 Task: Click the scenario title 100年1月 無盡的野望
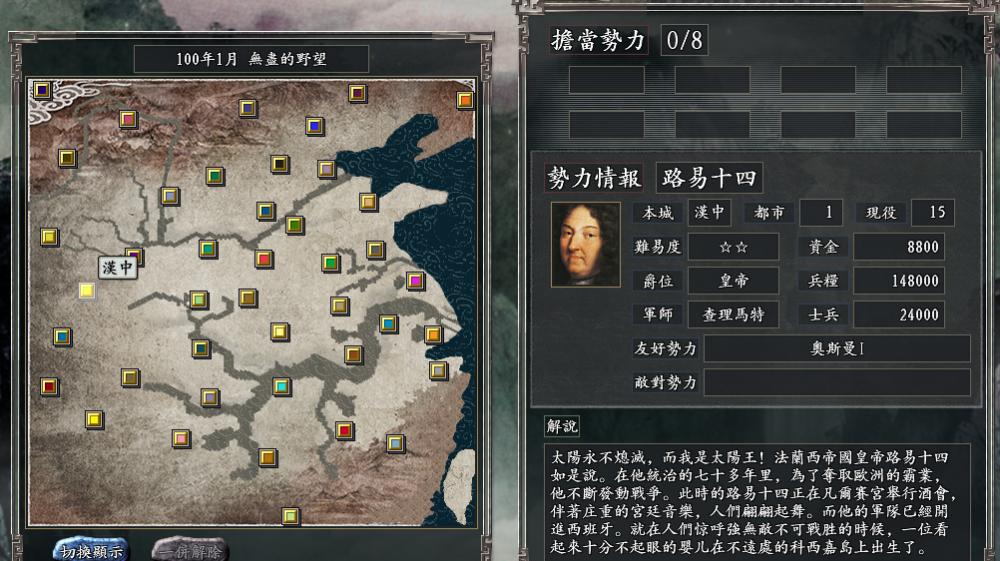[251, 59]
